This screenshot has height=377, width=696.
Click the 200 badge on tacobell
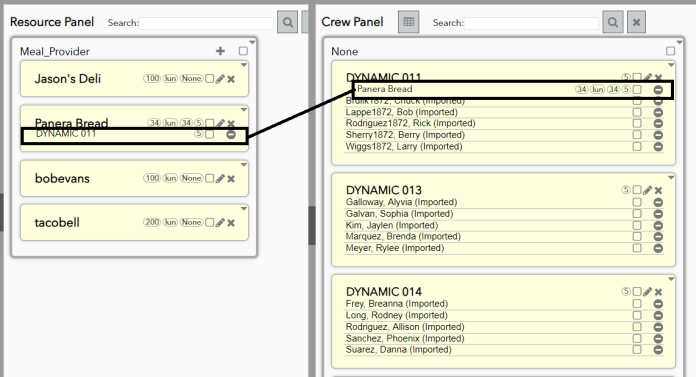point(152,222)
